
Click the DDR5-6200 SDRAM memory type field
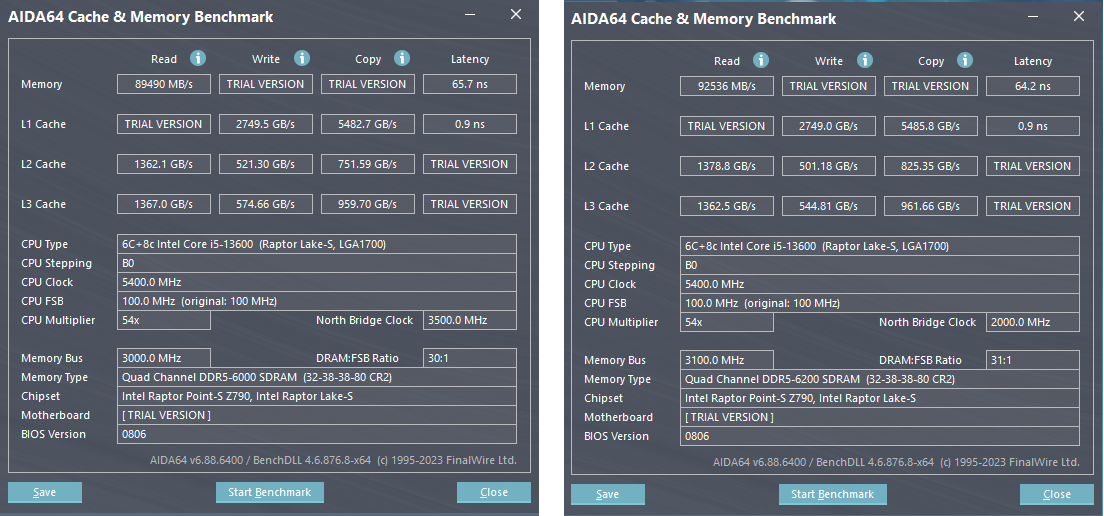[879, 379]
